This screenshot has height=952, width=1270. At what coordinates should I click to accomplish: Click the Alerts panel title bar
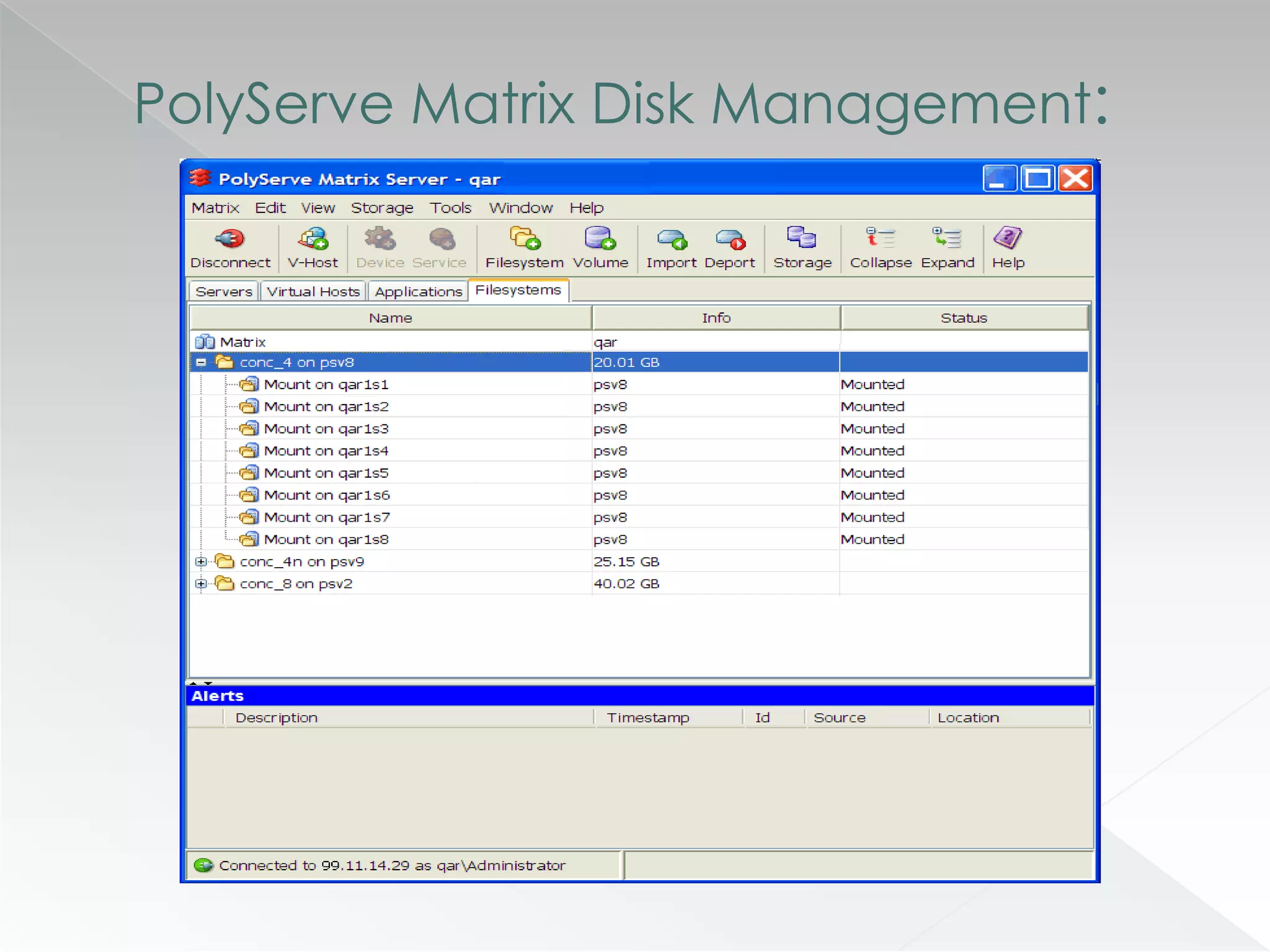tap(640, 695)
